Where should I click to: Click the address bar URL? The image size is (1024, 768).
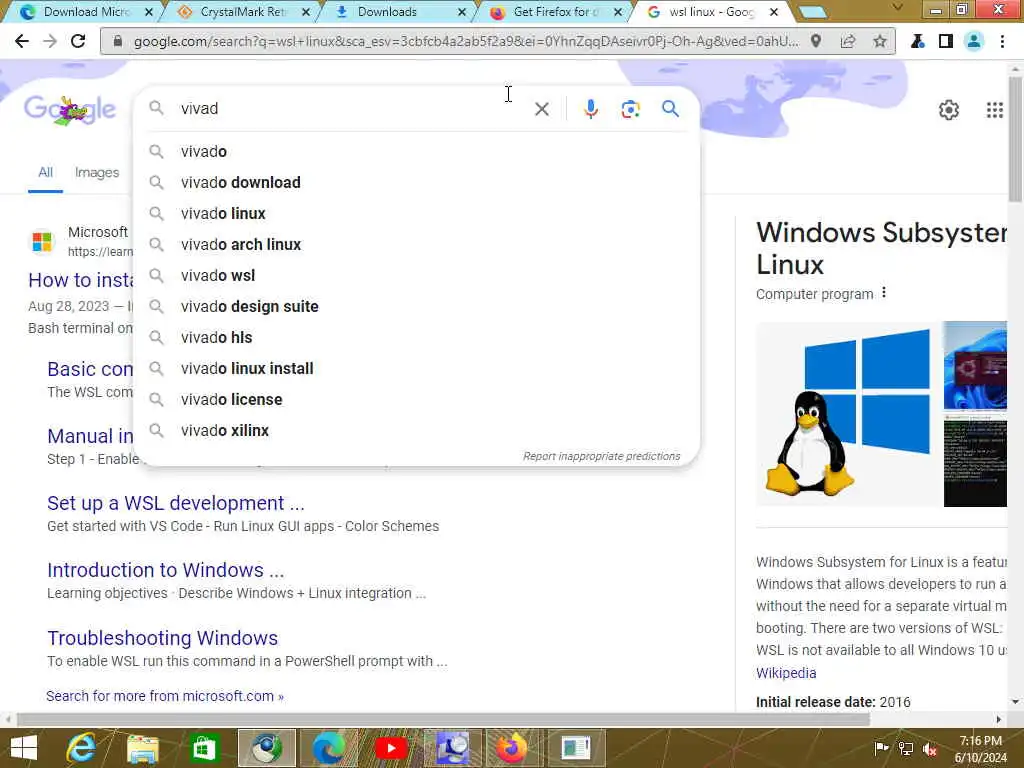coord(465,41)
